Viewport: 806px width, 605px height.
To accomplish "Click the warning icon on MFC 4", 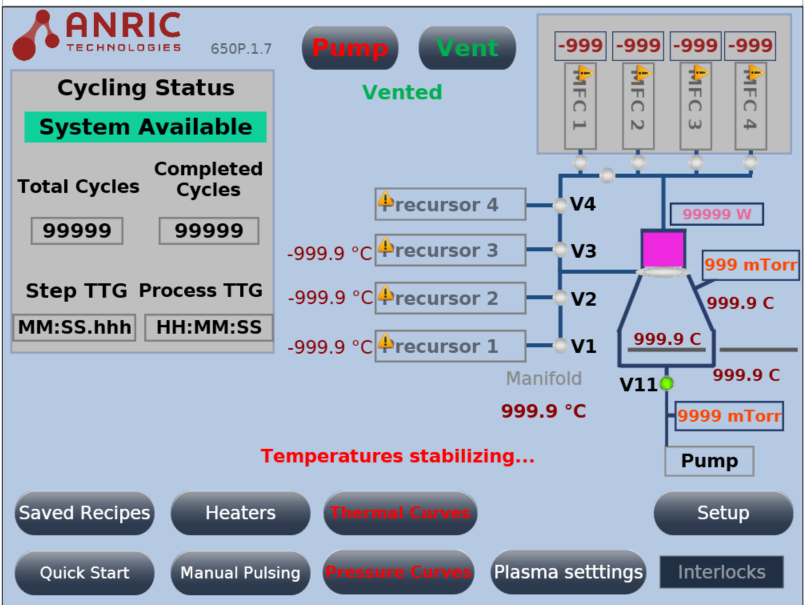I will click(x=755, y=72).
